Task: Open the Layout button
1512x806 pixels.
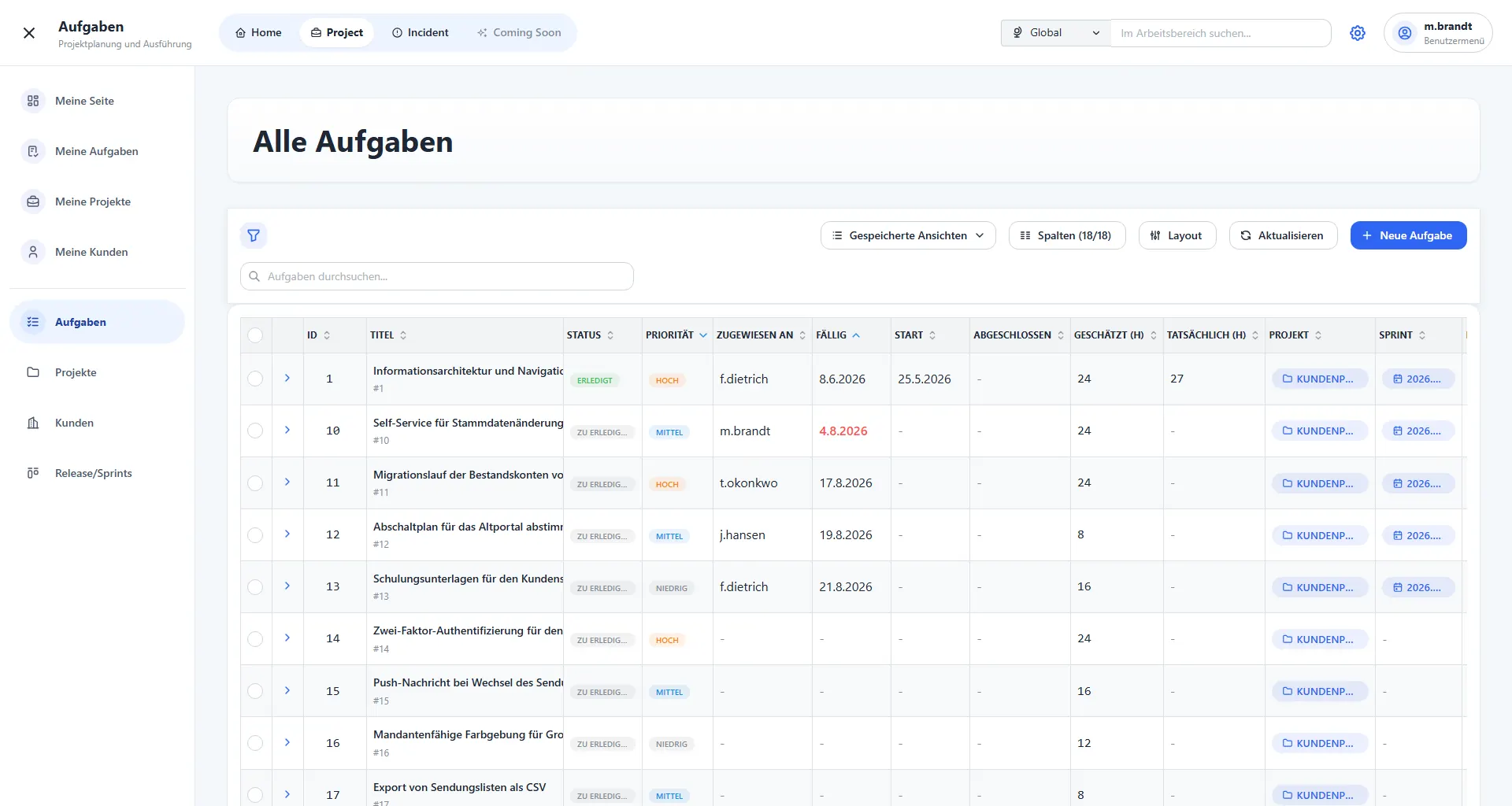Action: [x=1177, y=235]
